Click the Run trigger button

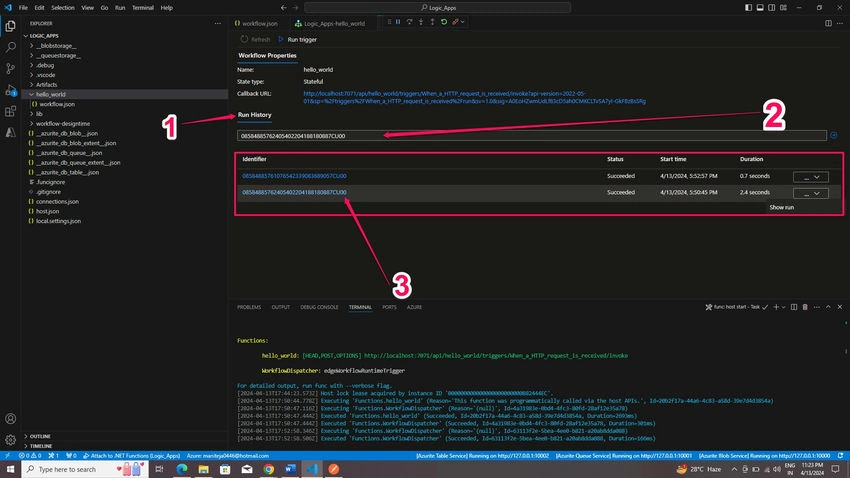[297, 39]
